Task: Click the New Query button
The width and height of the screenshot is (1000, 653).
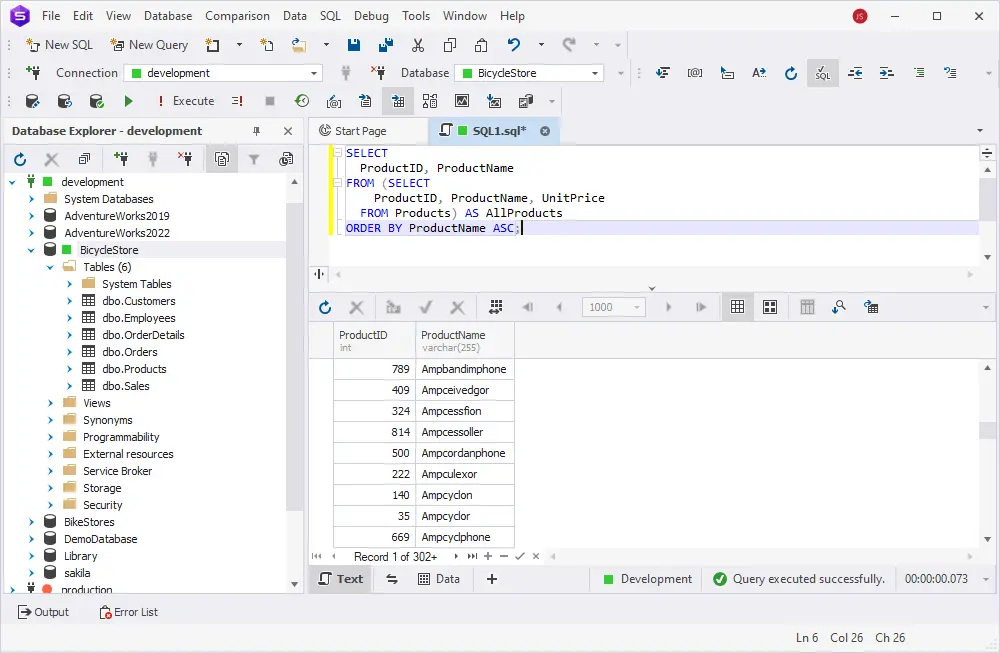Action: coord(149,45)
